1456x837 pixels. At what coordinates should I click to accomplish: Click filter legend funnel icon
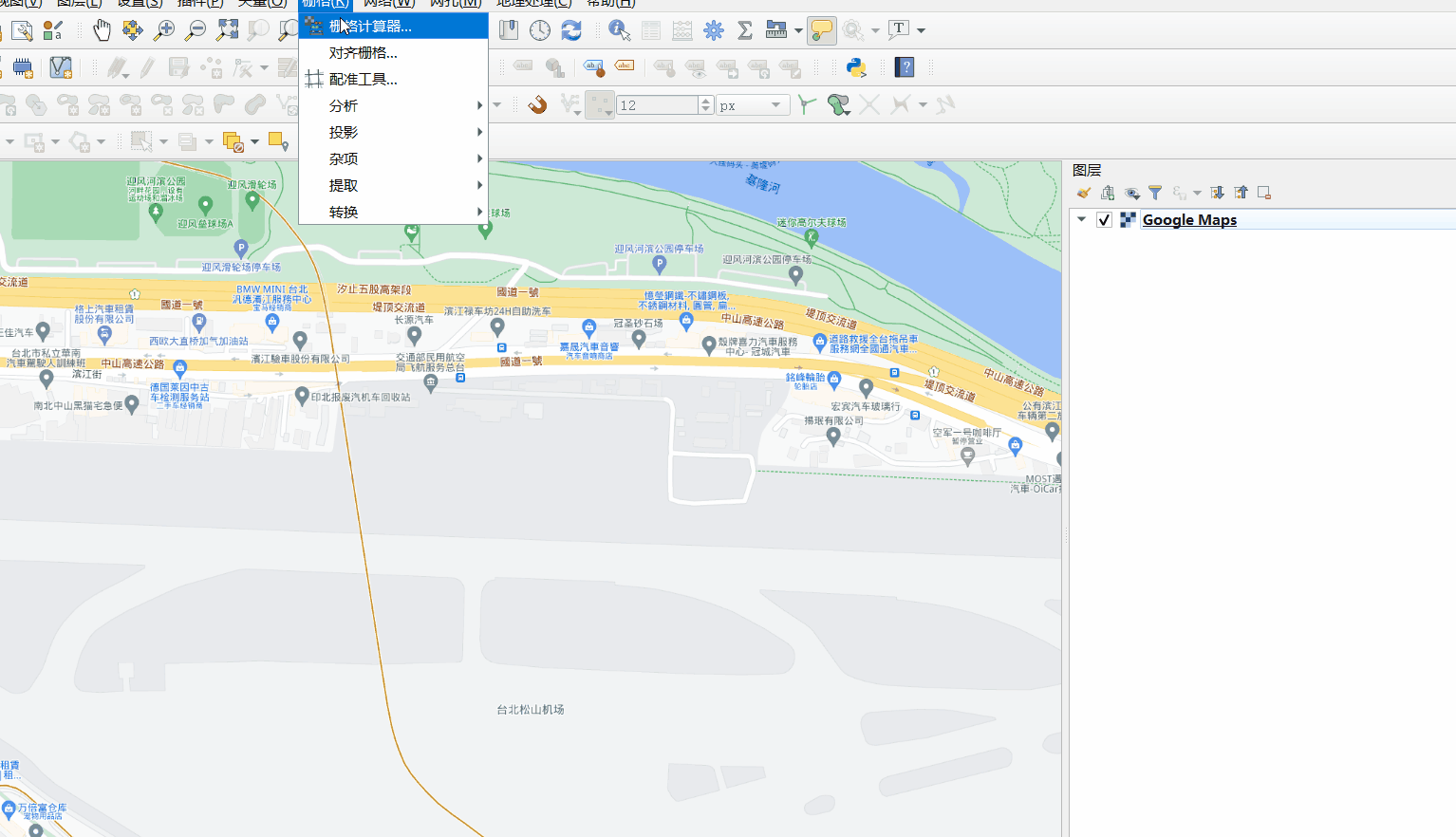[x=1155, y=193]
